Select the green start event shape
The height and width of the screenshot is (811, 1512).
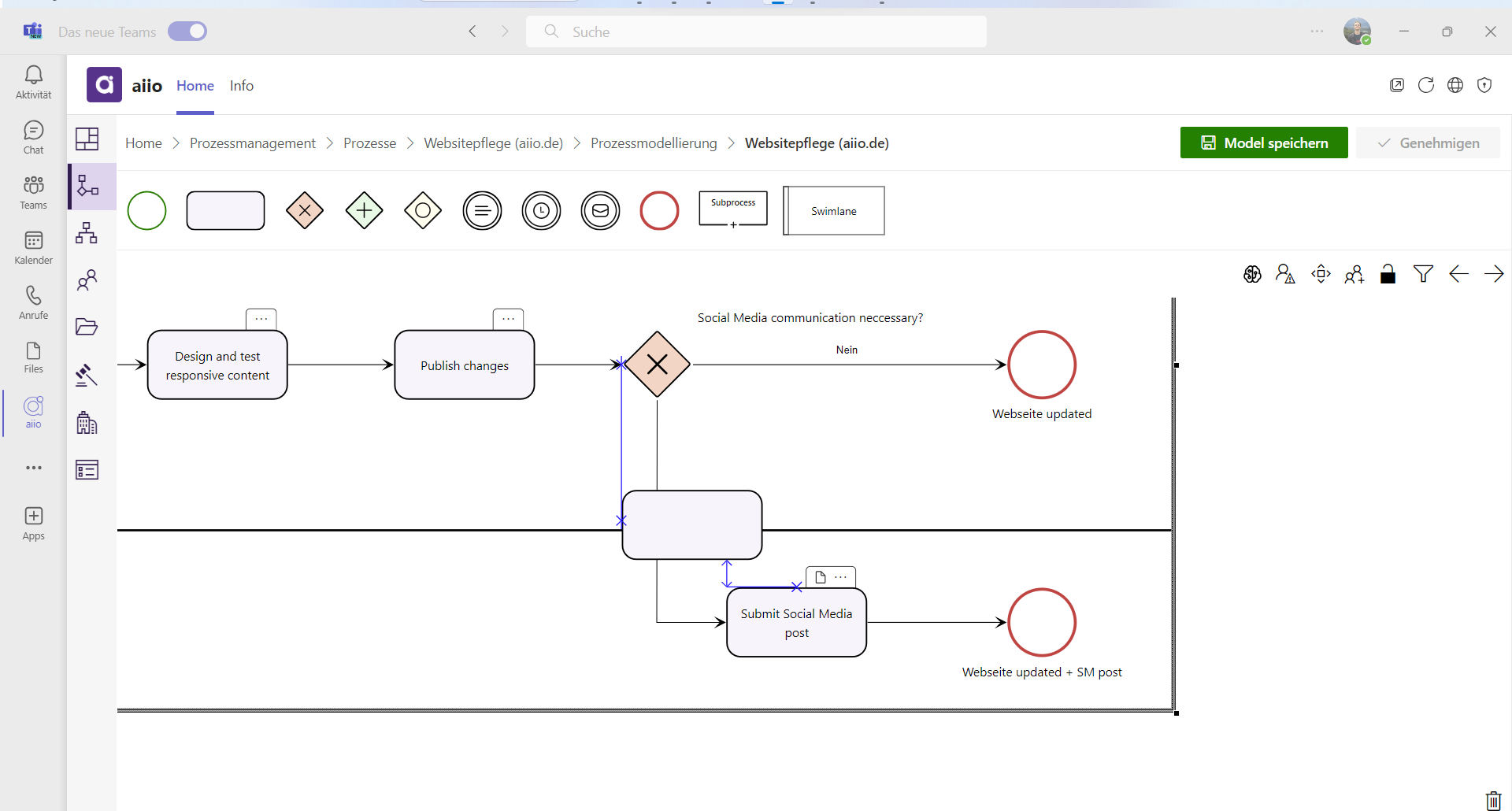[146, 210]
